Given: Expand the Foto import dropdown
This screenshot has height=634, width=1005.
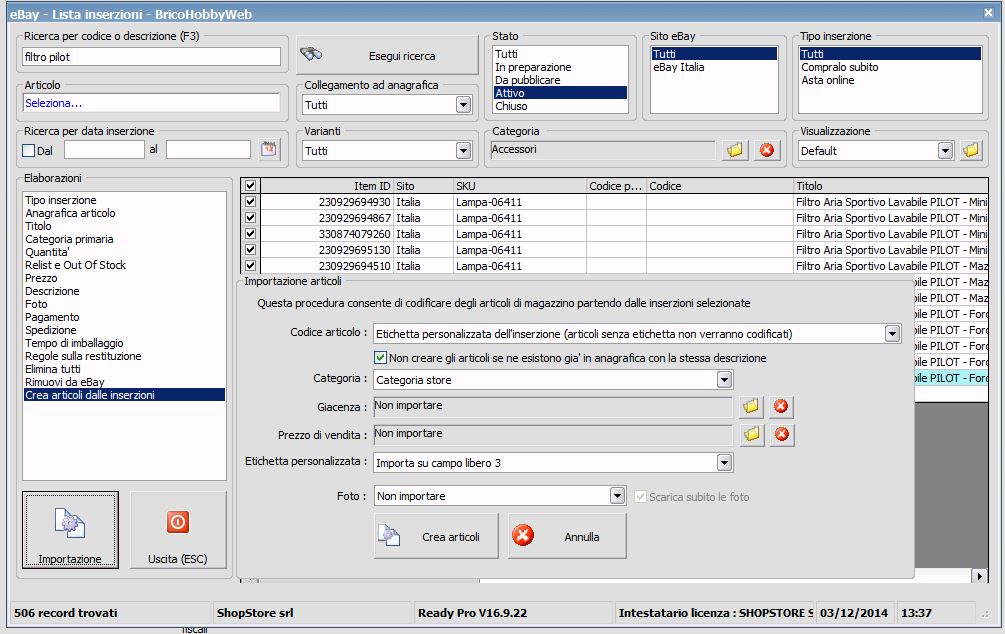Looking at the screenshot, I should tap(617, 496).
